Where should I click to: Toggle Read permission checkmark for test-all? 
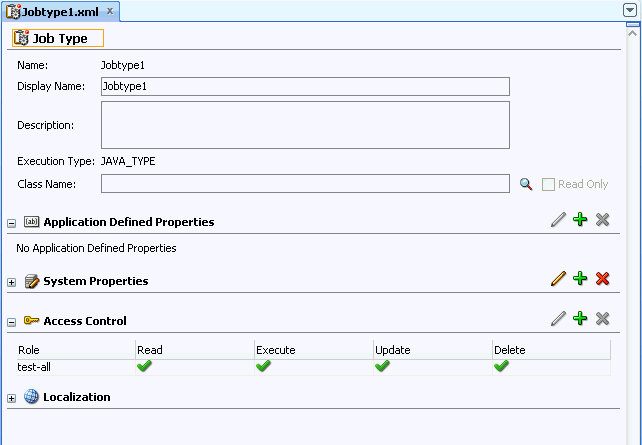tap(144, 366)
